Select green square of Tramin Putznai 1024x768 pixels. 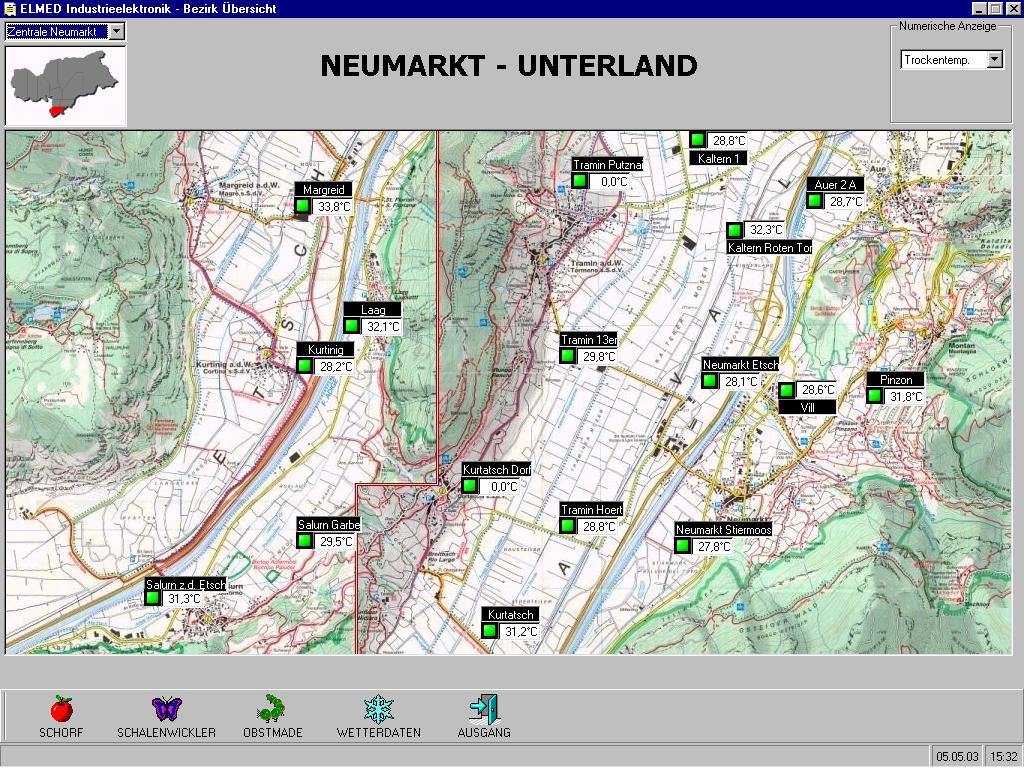point(579,181)
